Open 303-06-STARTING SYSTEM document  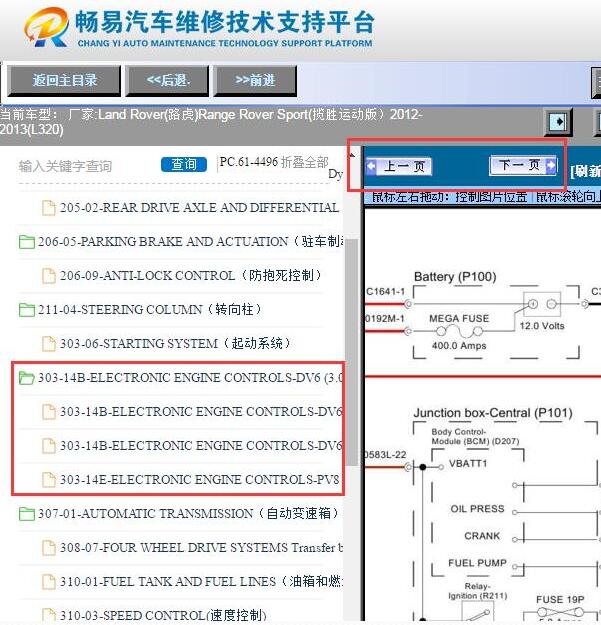click(175, 343)
